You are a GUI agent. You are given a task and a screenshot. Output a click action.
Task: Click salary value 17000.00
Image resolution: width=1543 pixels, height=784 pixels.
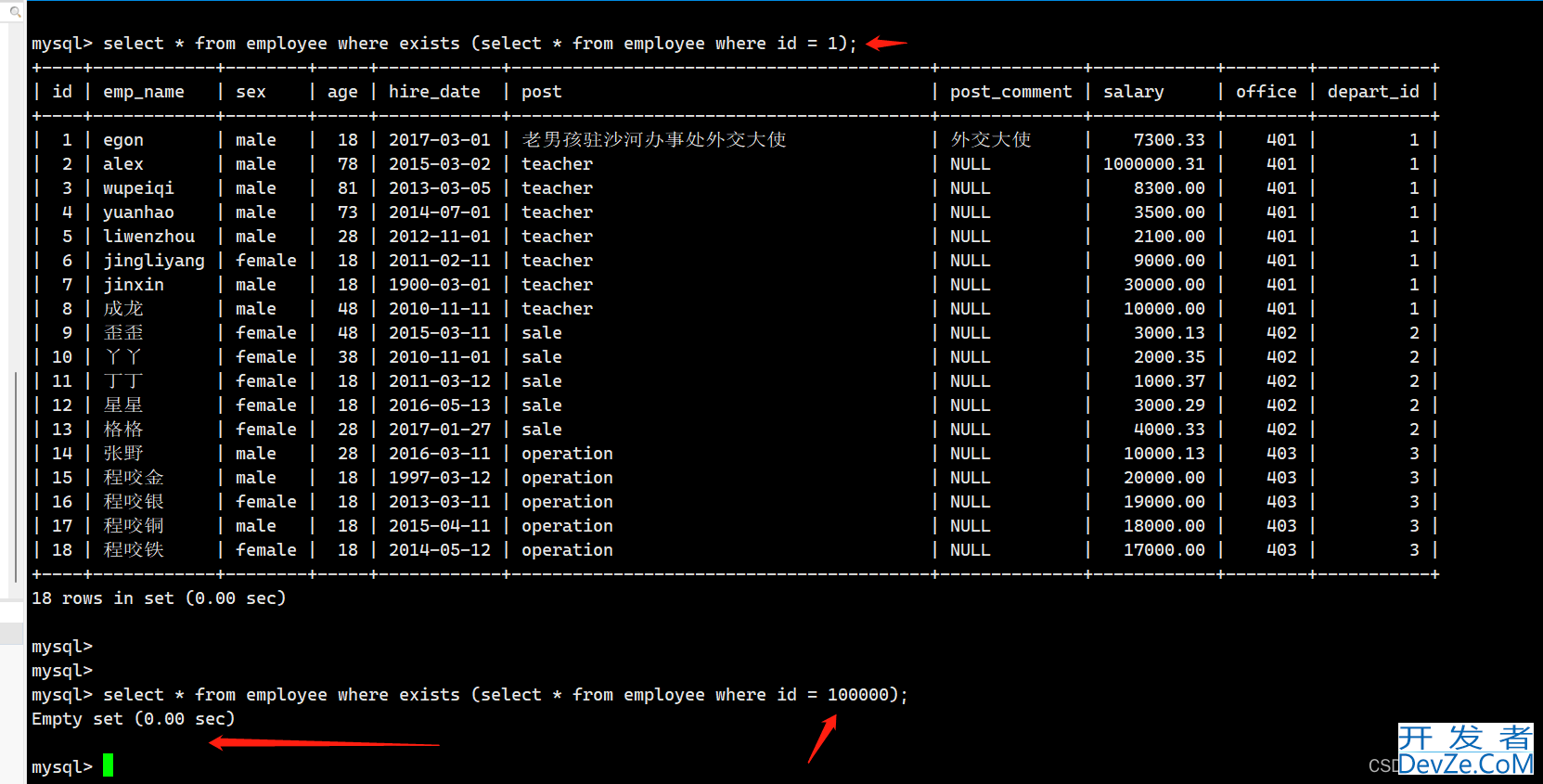(x=1164, y=550)
